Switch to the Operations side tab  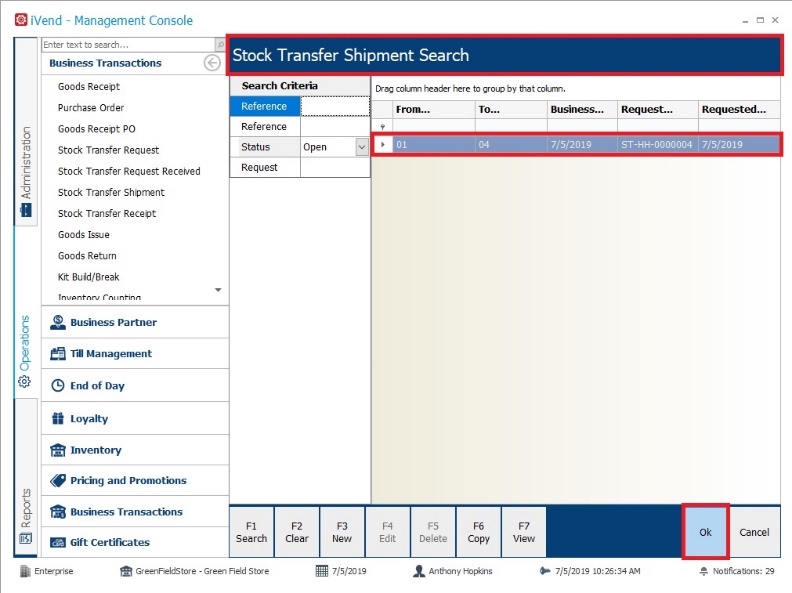tap(26, 312)
